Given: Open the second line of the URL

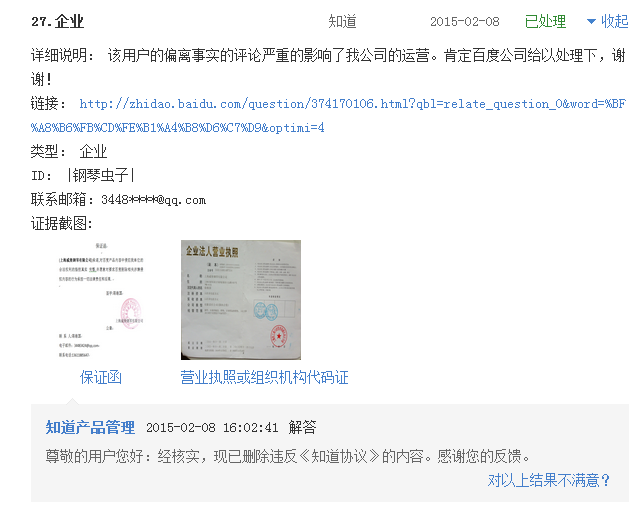Looking at the screenshot, I should point(177,128).
